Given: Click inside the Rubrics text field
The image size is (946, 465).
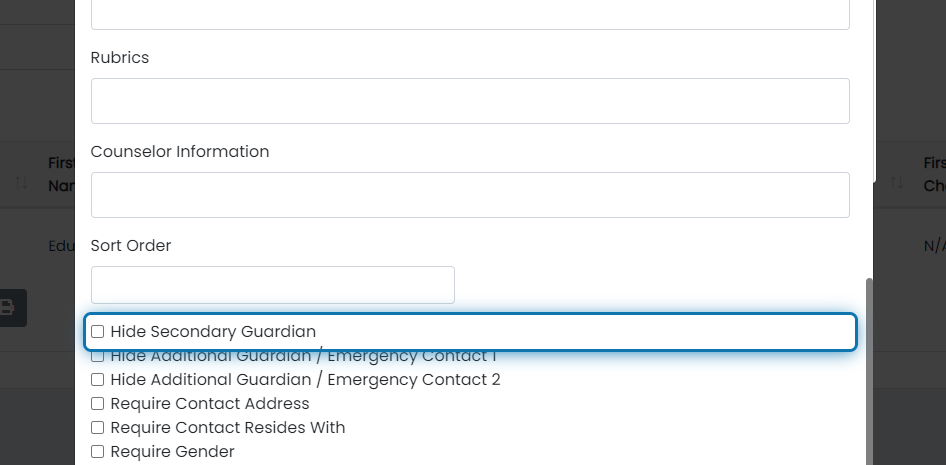Looking at the screenshot, I should point(470,101).
